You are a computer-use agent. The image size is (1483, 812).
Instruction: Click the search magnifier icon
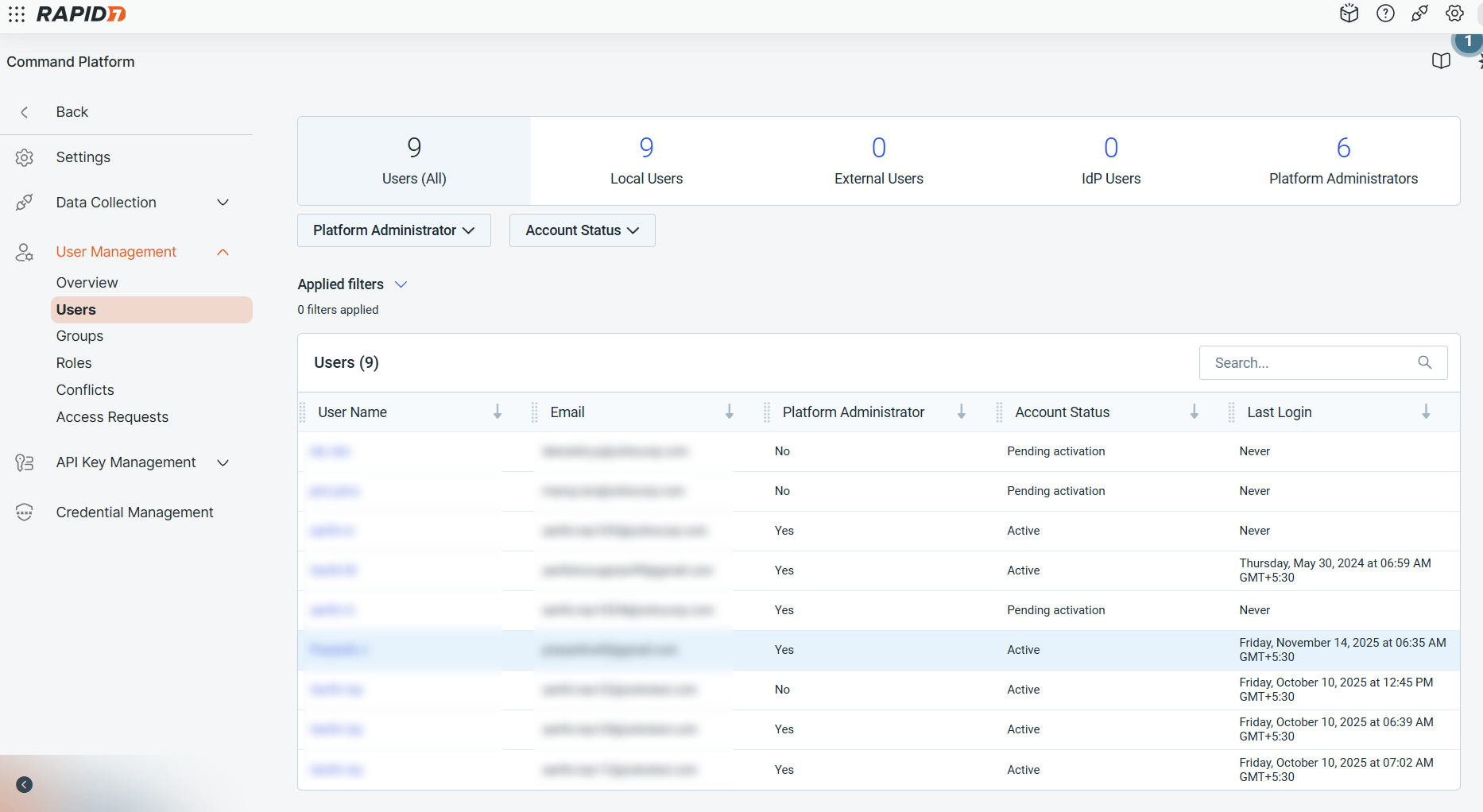(x=1425, y=362)
